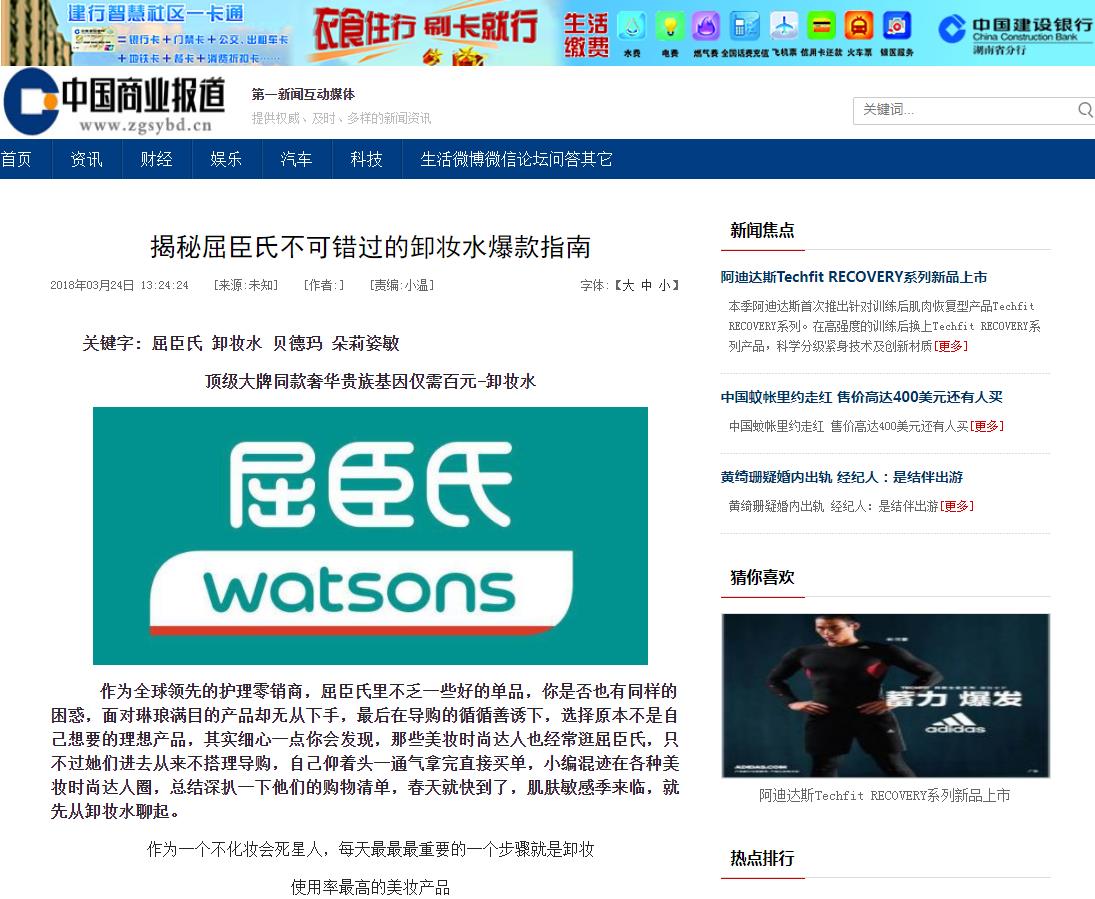Click the 新闻焦点 section heading

coord(762,231)
